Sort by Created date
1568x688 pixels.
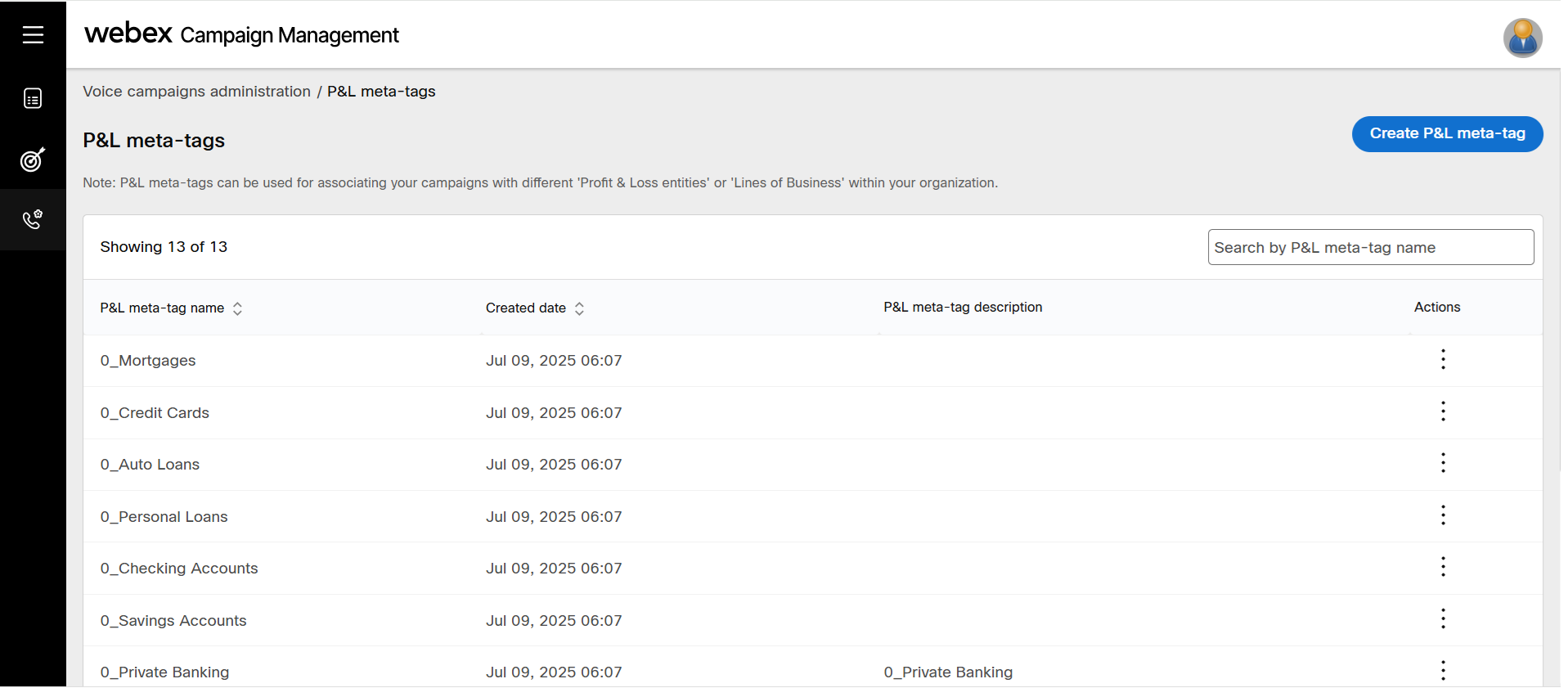pos(579,308)
